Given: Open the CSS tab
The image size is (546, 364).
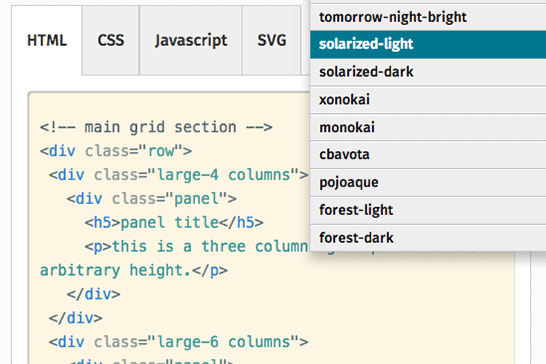Looking at the screenshot, I should pos(111,40).
